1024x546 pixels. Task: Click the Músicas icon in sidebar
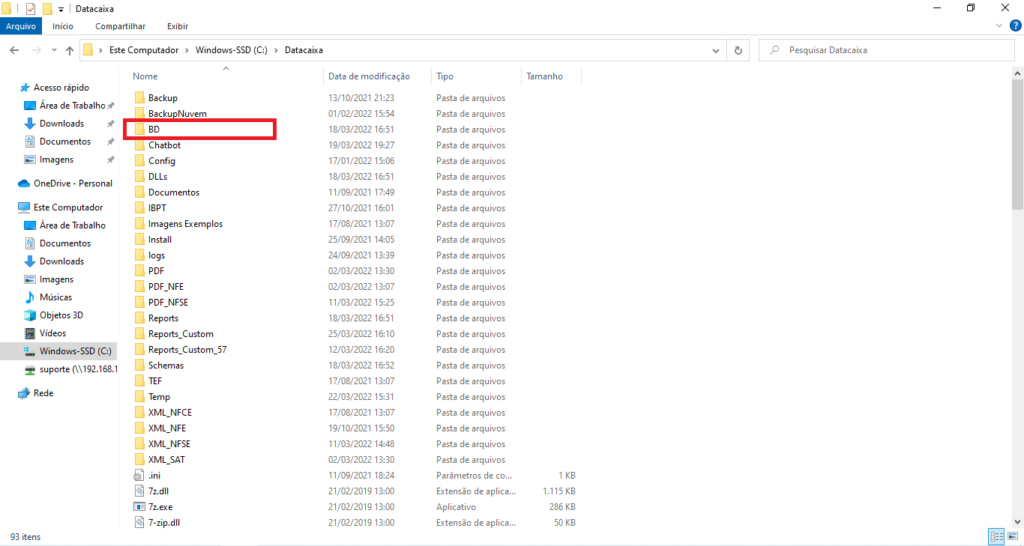30,297
